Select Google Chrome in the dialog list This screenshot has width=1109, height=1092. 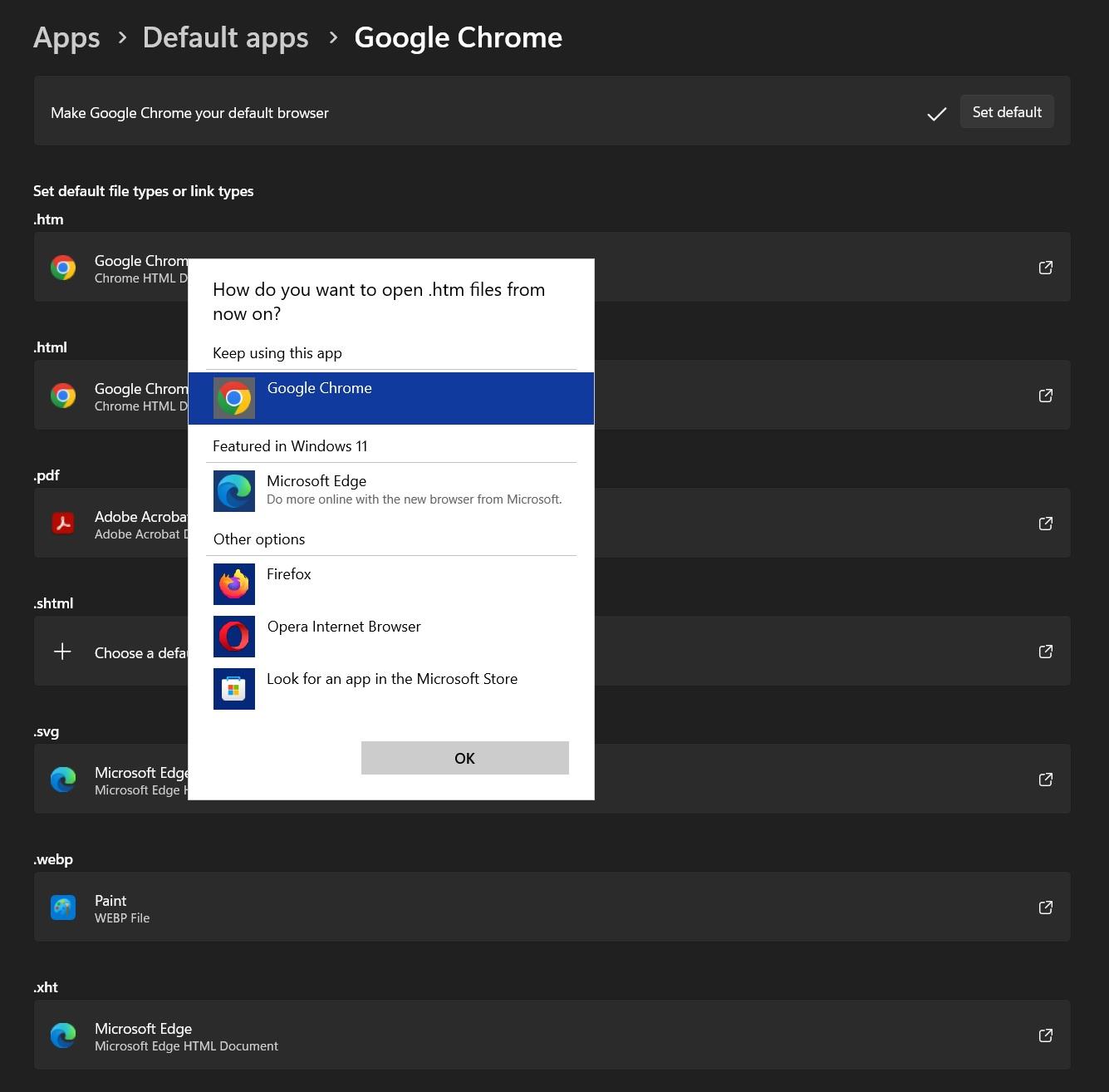pyautogui.click(x=391, y=398)
